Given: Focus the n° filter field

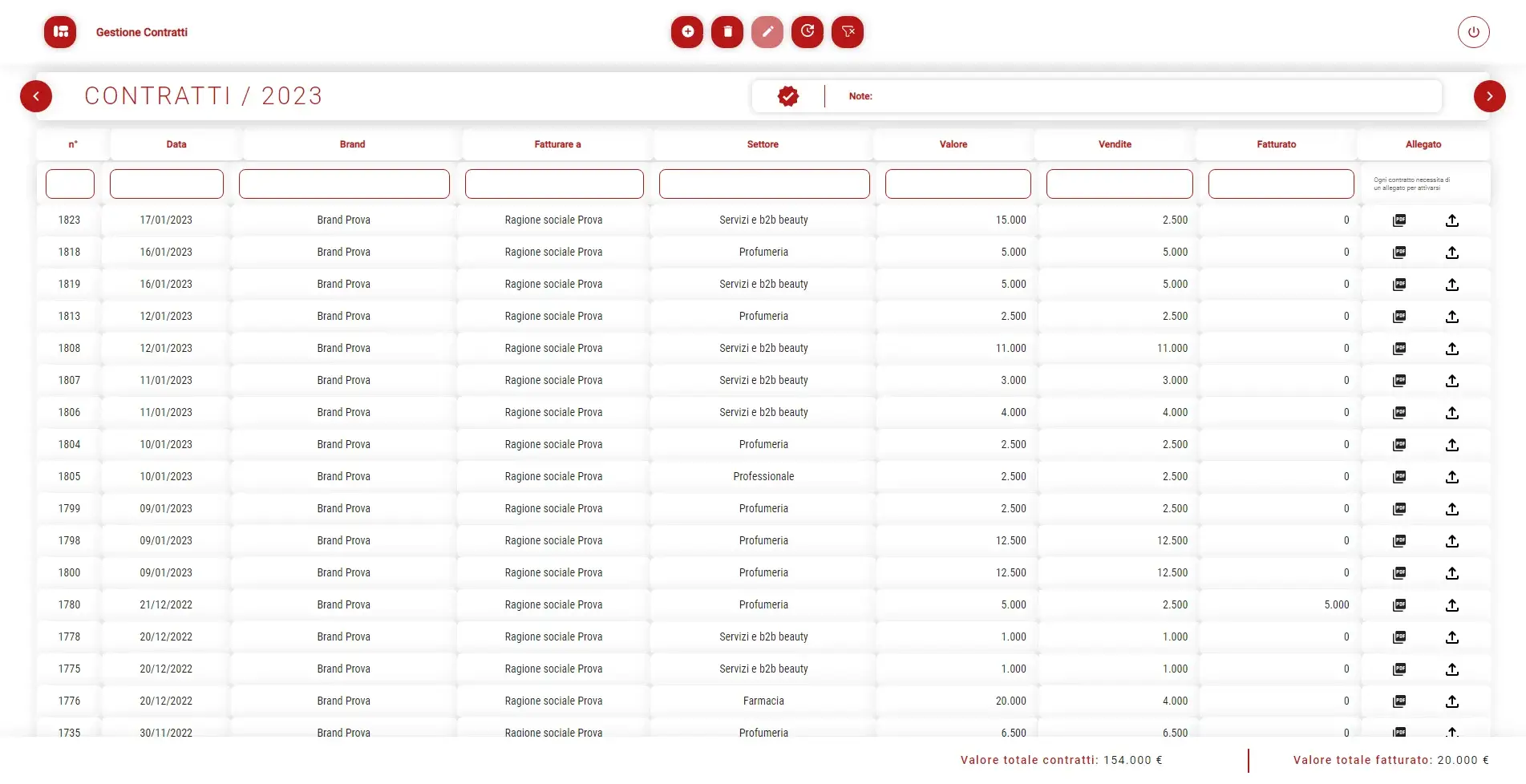Looking at the screenshot, I should pos(70,184).
